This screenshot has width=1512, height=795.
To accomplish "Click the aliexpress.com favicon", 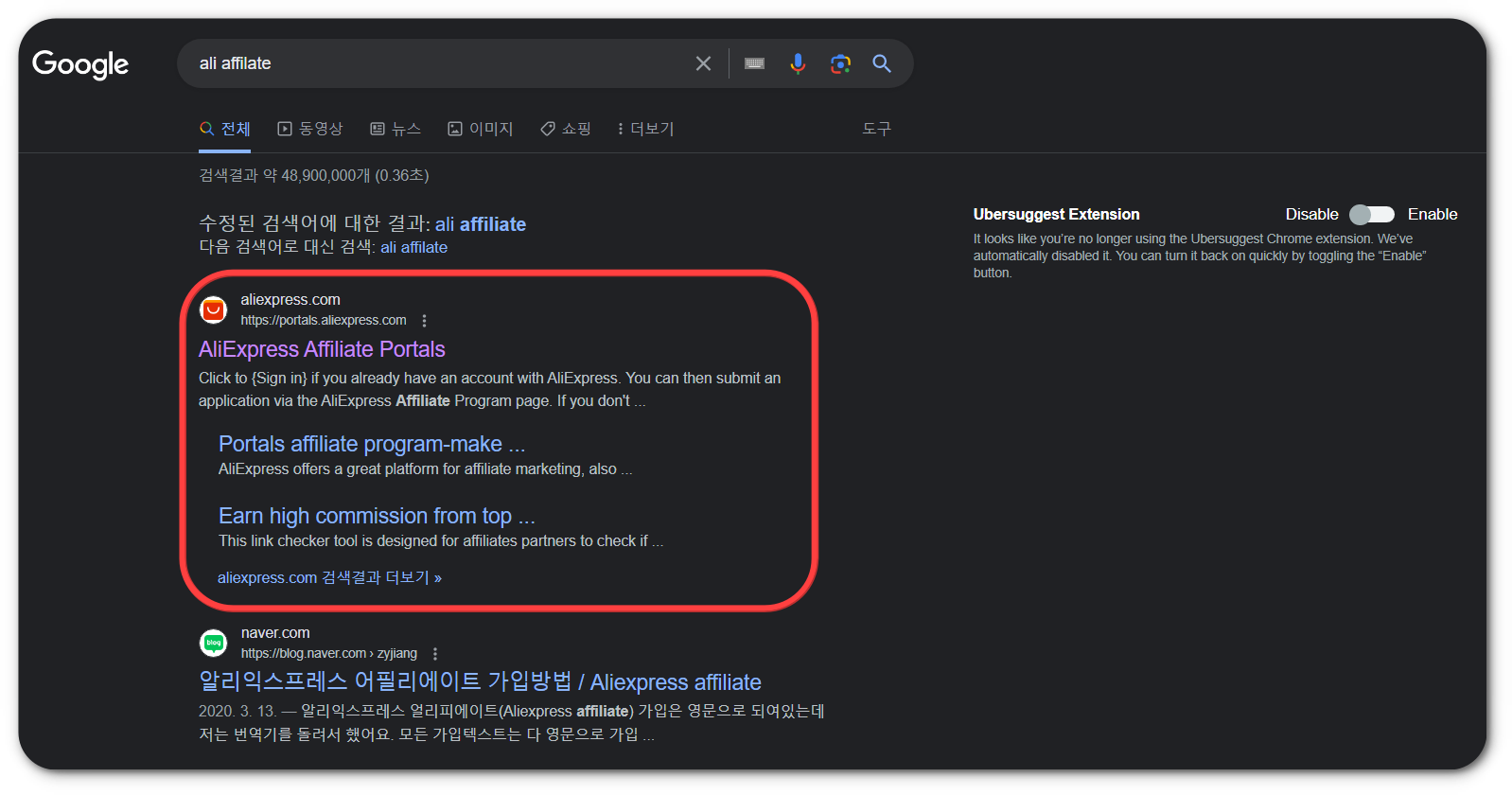I will (214, 309).
